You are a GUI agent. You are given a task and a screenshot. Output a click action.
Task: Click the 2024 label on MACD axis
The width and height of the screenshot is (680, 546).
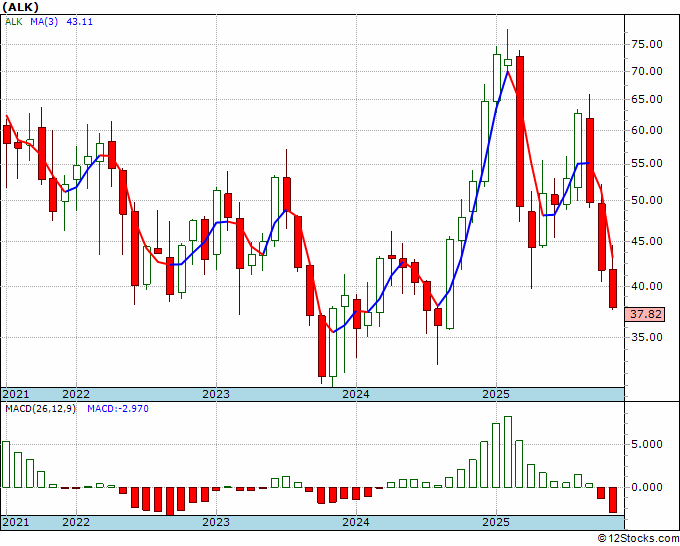click(x=356, y=522)
